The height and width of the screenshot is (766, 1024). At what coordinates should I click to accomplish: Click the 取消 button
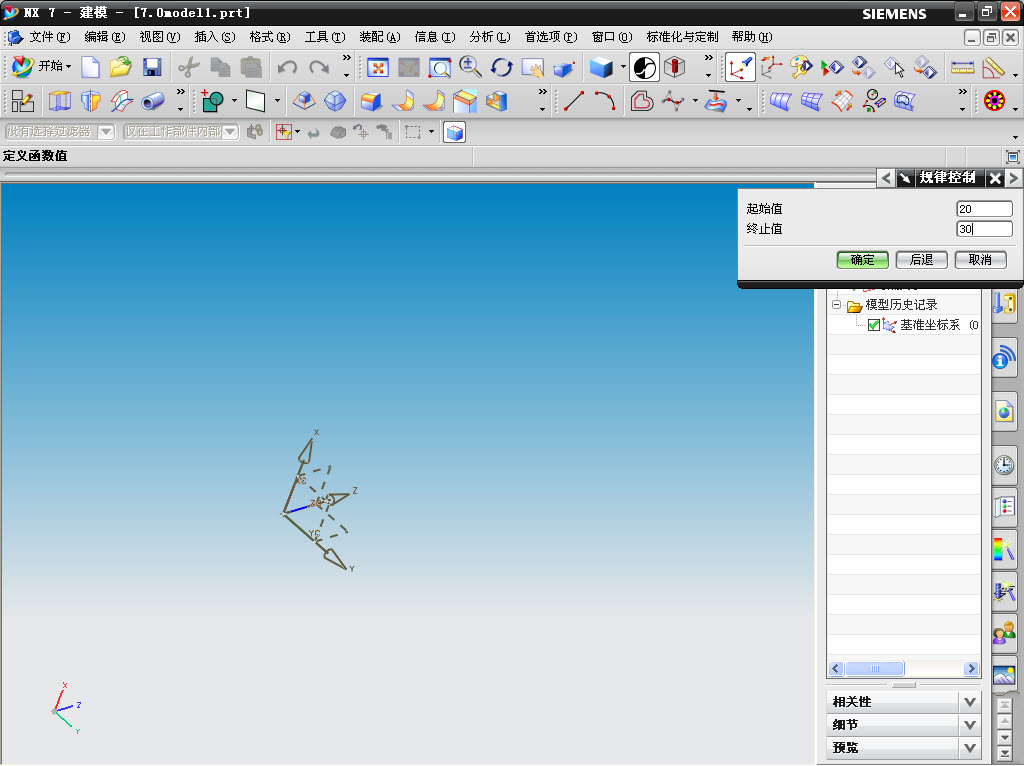point(980,260)
